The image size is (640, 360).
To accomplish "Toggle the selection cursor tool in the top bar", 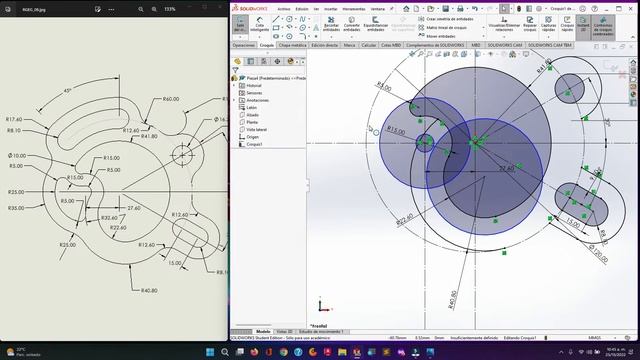I will (504, 9).
